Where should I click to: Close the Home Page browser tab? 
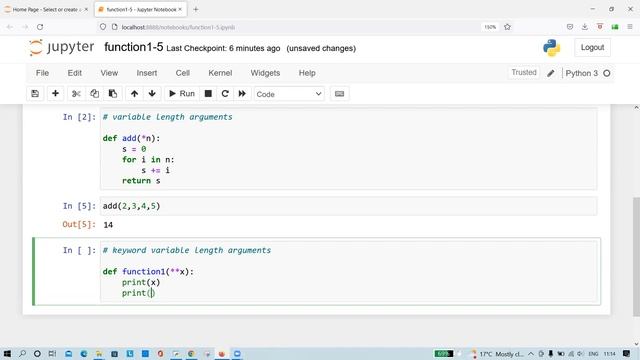point(86,9)
